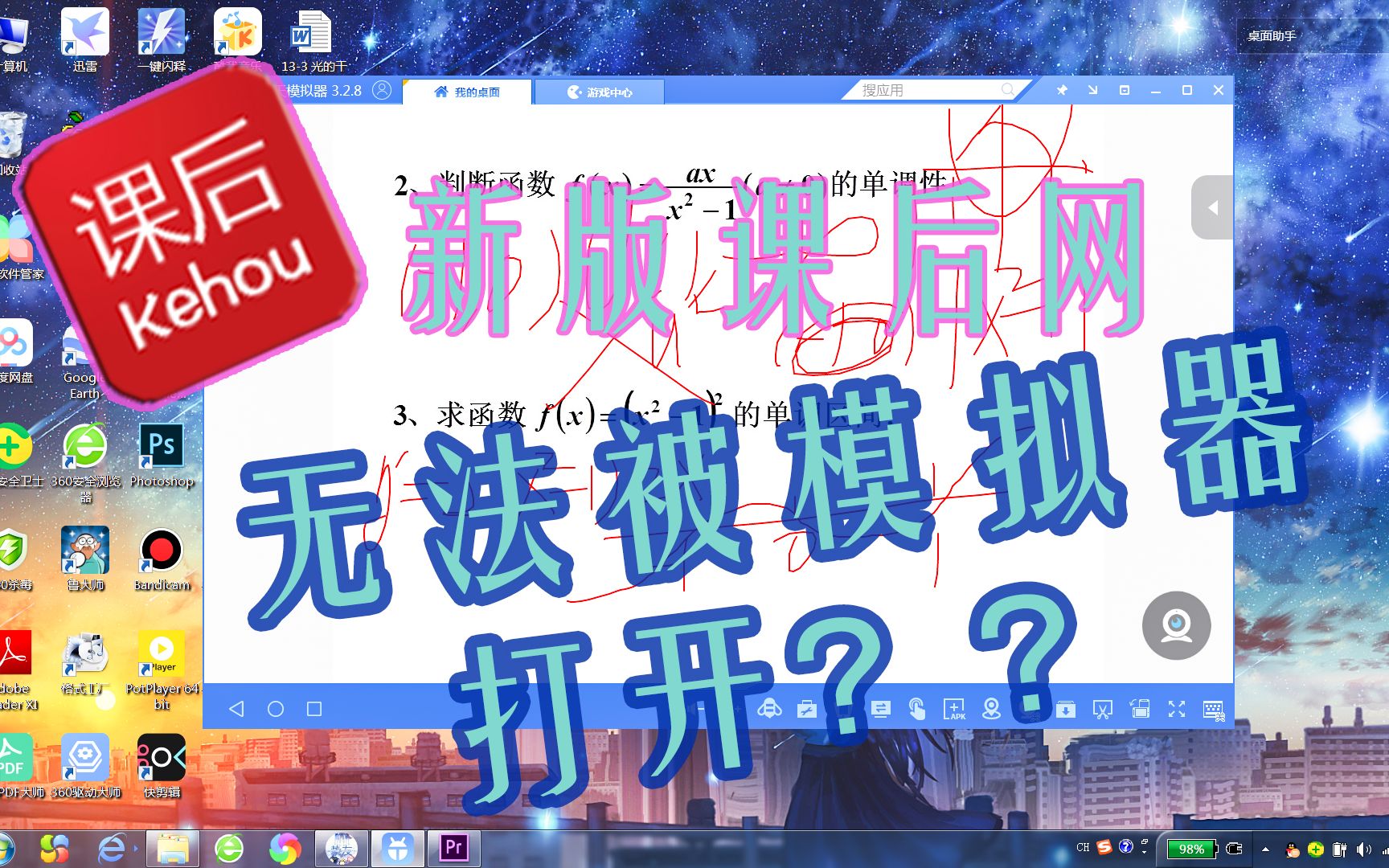The height and width of the screenshot is (868, 1389).
Task: Click the install APK icon
Action: pos(954,709)
